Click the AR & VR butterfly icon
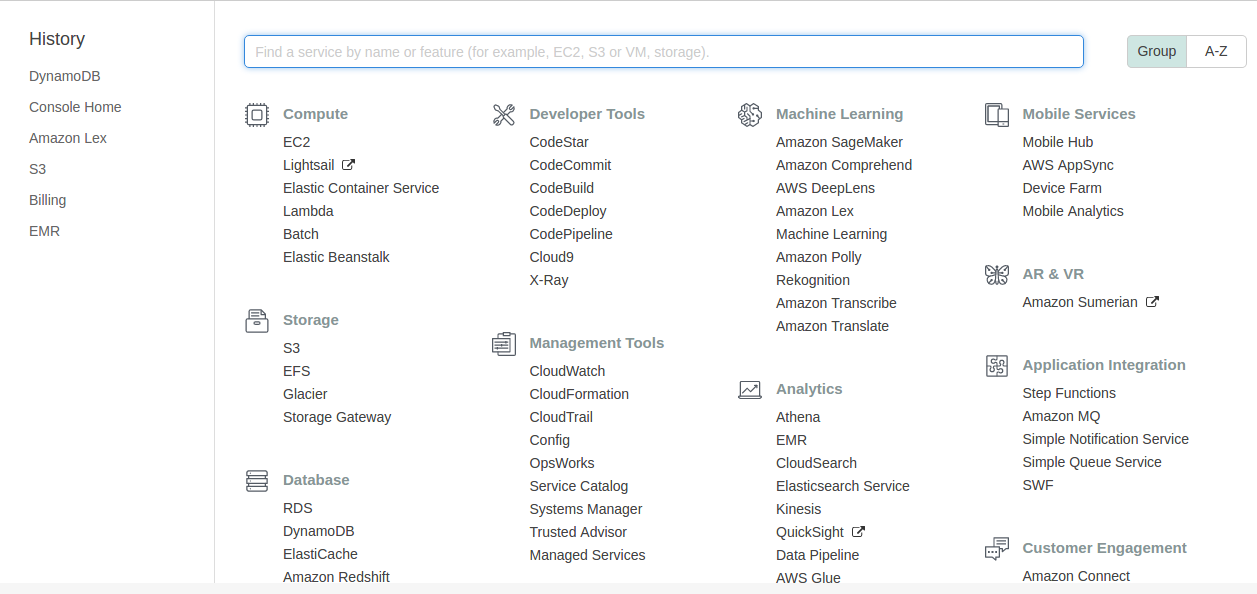Image resolution: width=1257 pixels, height=594 pixels. pos(997,275)
